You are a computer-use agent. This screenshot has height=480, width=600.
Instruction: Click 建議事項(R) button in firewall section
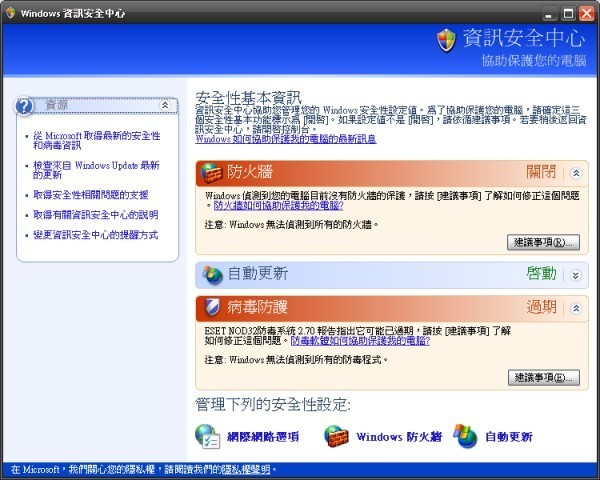tap(543, 242)
